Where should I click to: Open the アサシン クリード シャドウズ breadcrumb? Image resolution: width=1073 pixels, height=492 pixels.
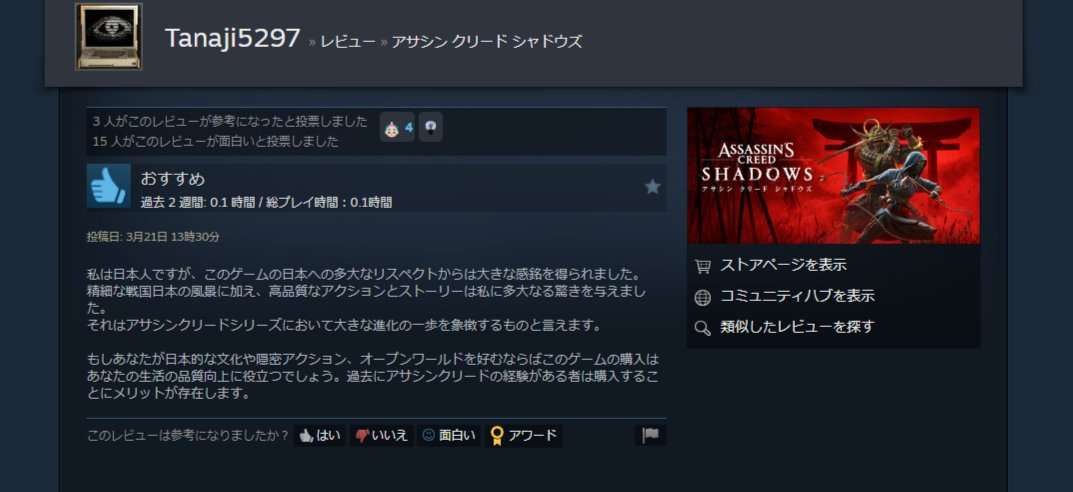pyautogui.click(x=487, y=42)
